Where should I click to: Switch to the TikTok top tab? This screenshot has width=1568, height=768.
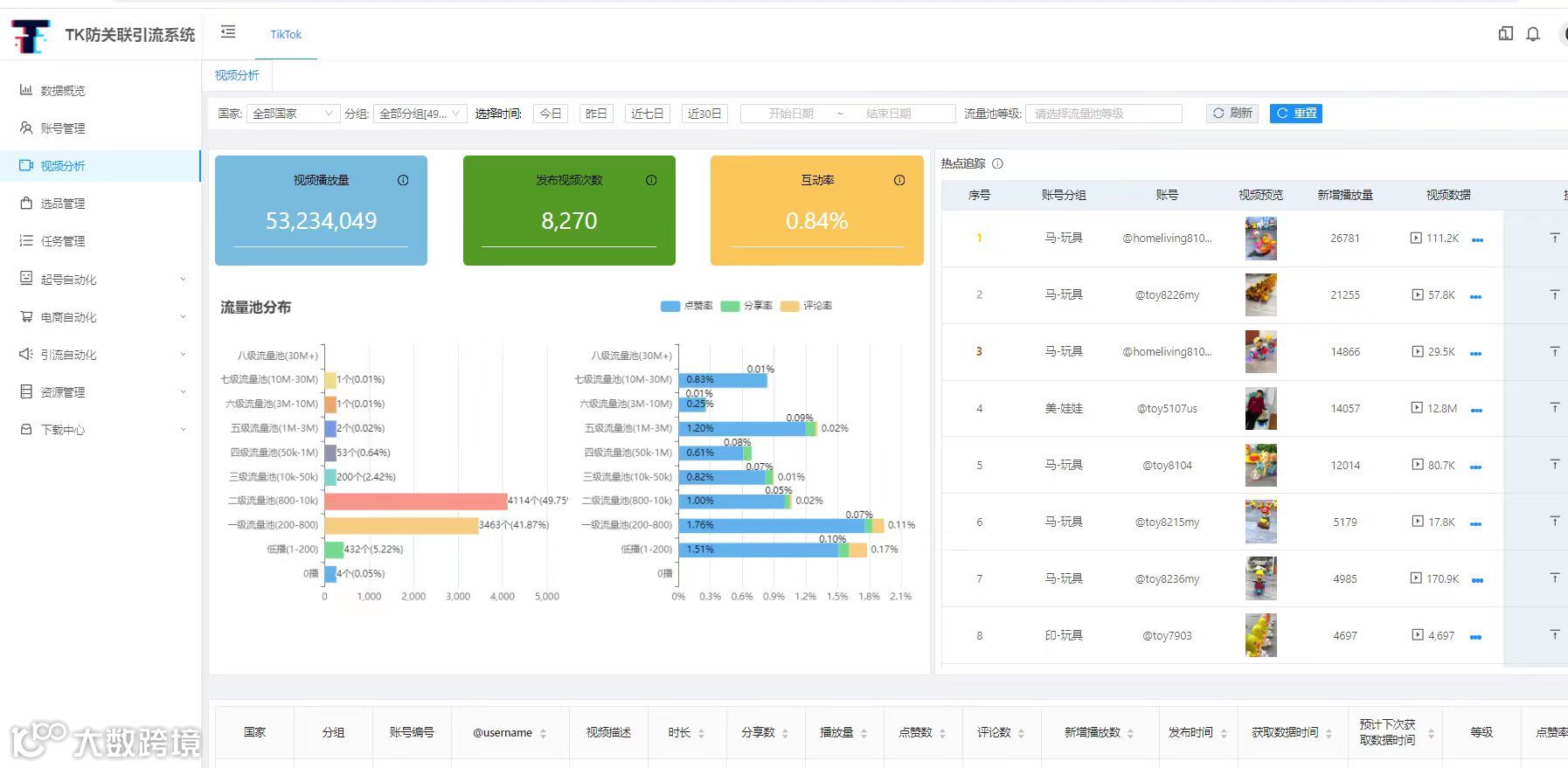[286, 35]
